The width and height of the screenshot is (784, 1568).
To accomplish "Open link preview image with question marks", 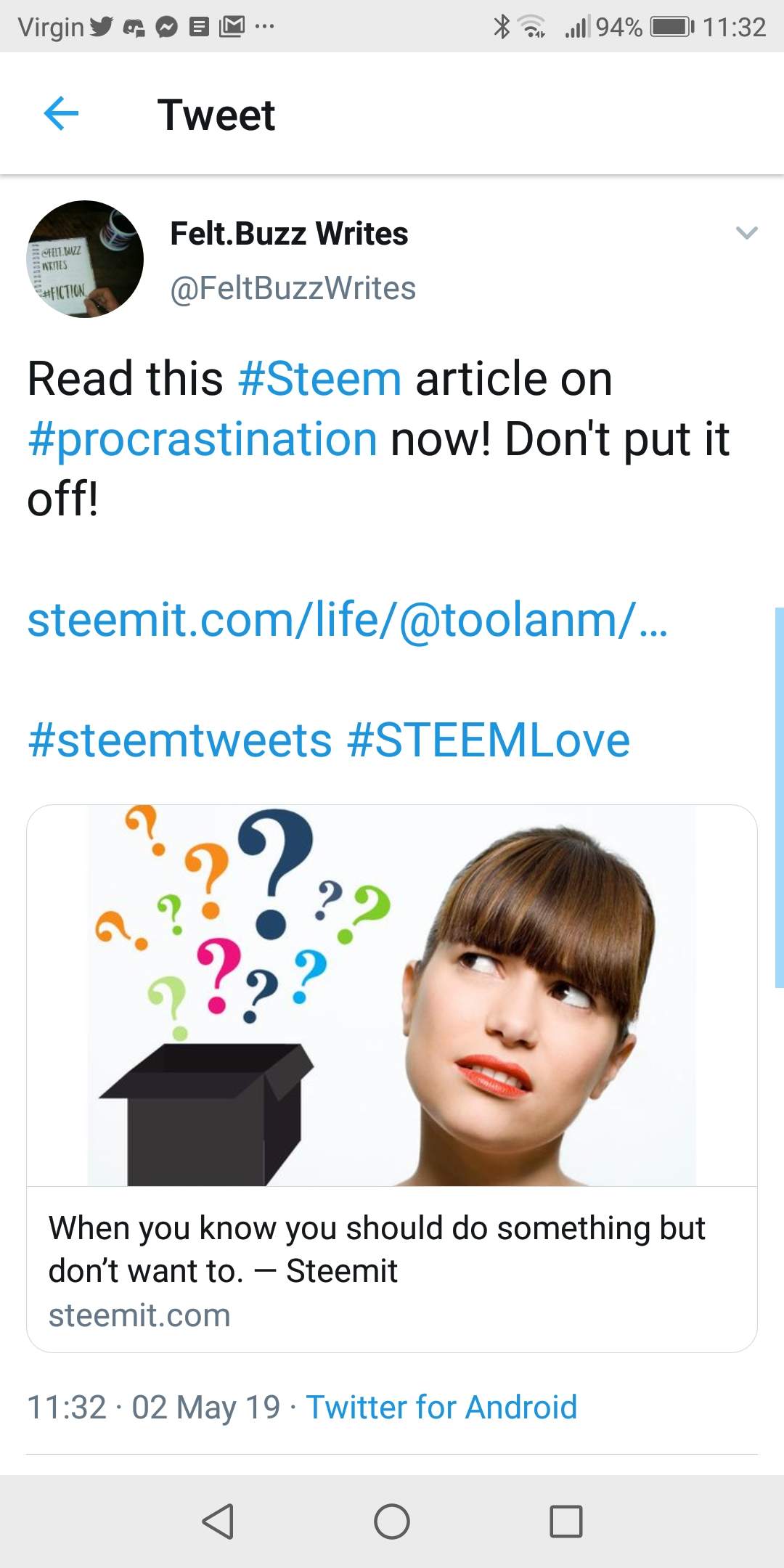I will (x=392, y=995).
